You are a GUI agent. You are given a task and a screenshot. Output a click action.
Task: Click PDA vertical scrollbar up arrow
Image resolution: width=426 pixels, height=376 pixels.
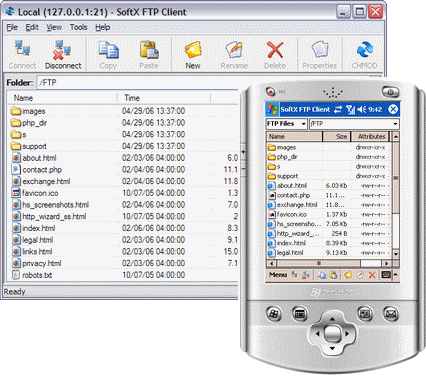tap(396, 137)
